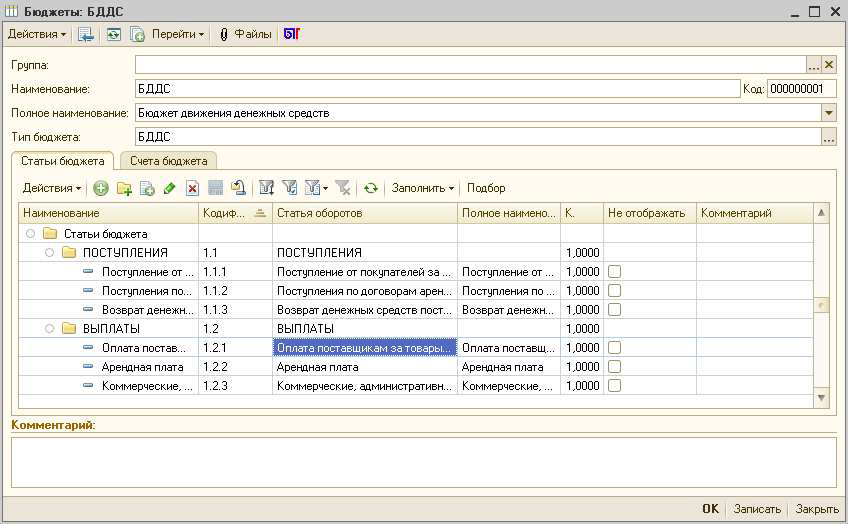The width and height of the screenshot is (848, 524).
Task: Click the Записать button
Action: pos(756,509)
